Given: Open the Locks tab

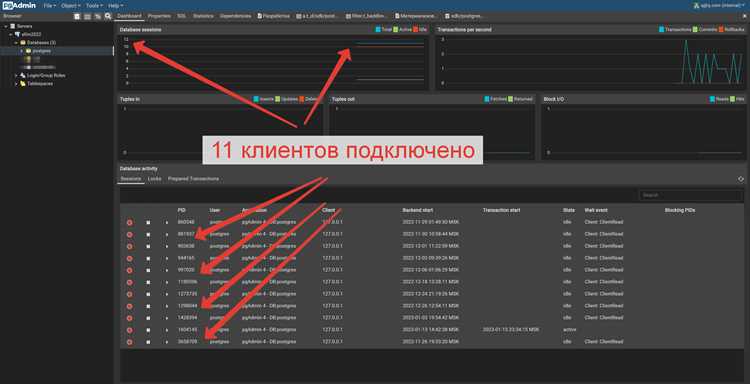Looking at the screenshot, I should 154,178.
